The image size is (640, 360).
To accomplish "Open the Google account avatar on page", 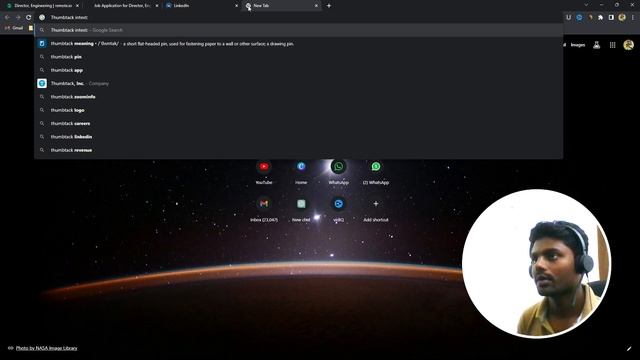I will [x=629, y=45].
